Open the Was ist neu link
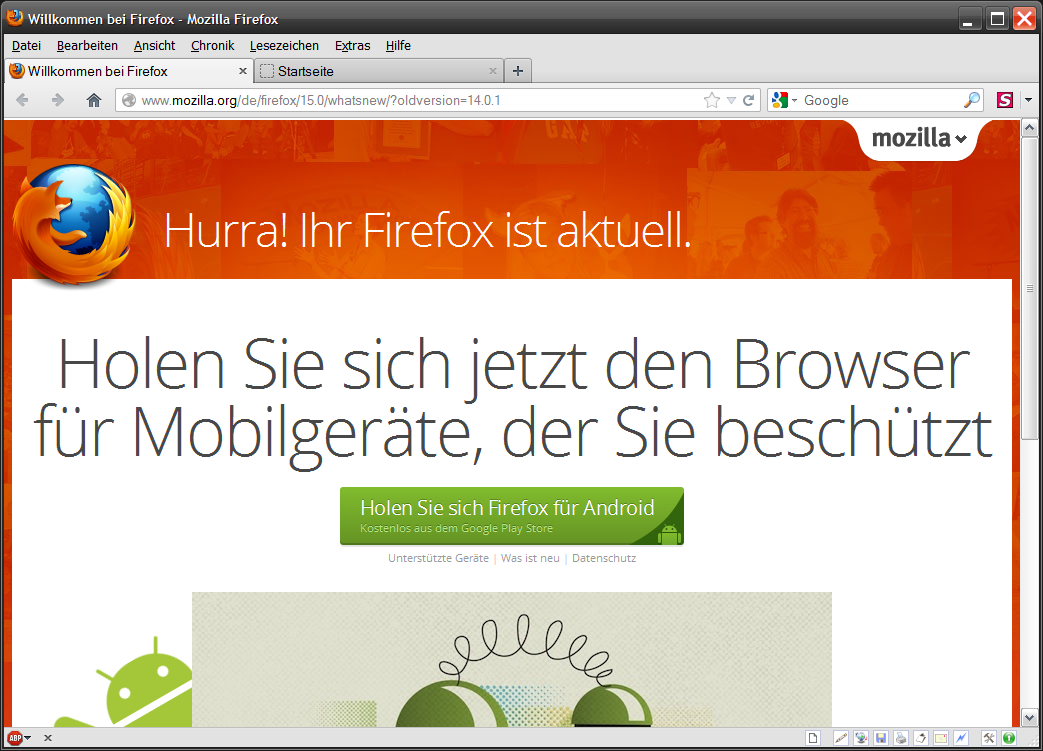This screenshot has width=1043, height=751. pyautogui.click(x=530, y=558)
